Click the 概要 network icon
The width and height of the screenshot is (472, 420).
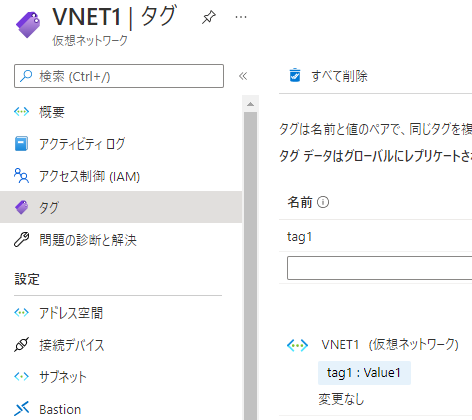[22, 112]
